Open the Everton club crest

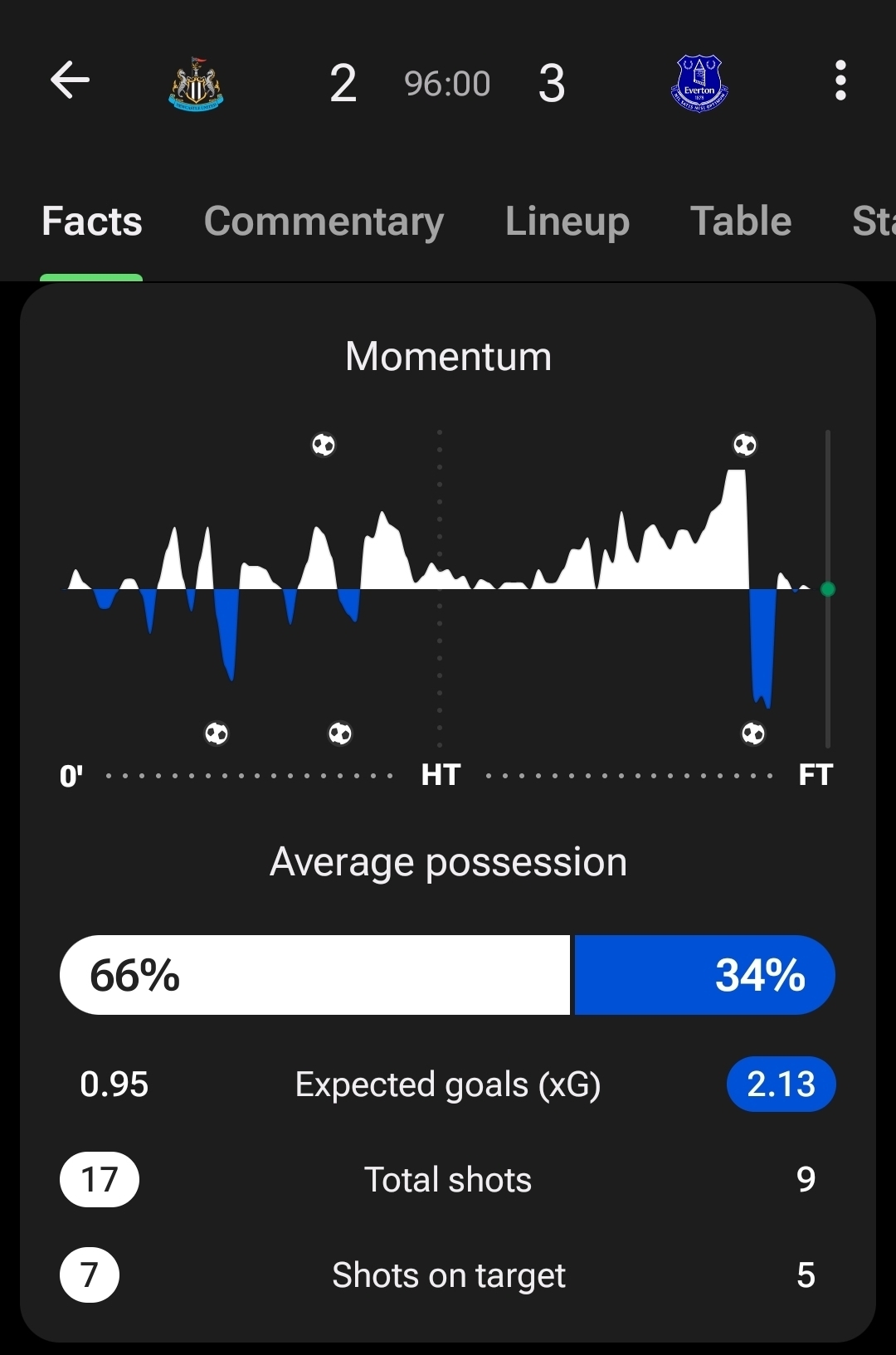pyautogui.click(x=699, y=84)
